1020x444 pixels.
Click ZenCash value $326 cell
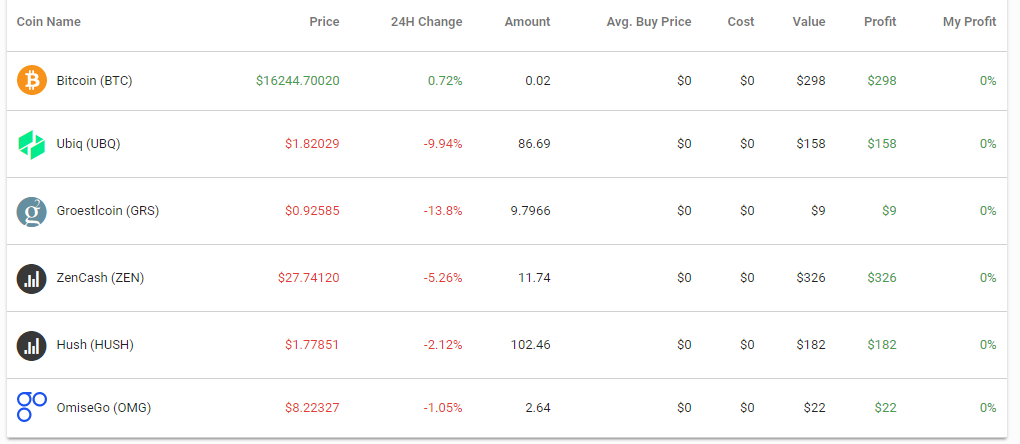[x=811, y=278]
